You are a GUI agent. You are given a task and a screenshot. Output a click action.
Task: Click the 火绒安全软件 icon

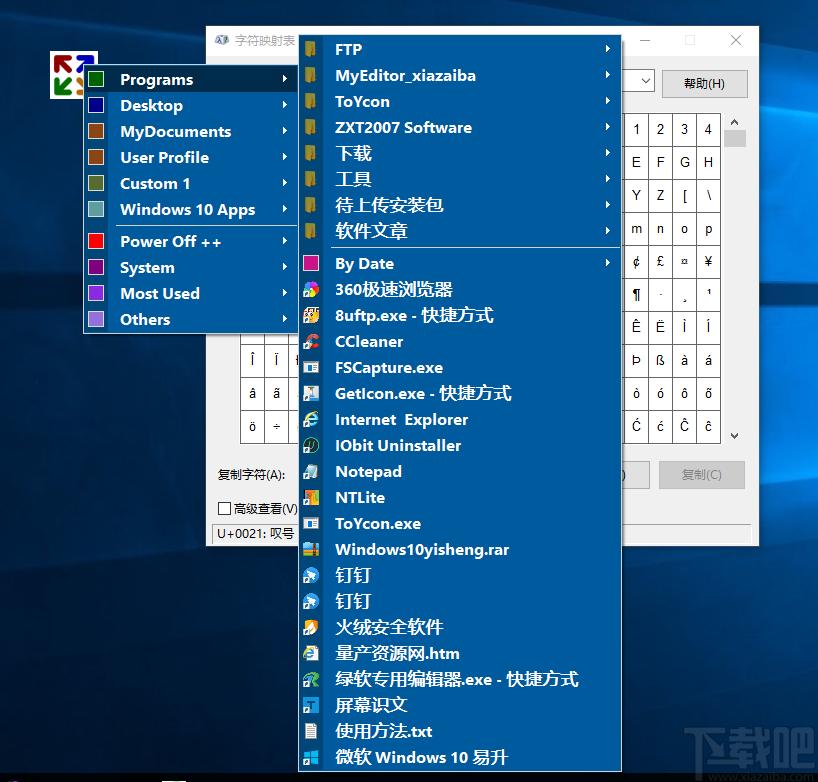[311, 627]
